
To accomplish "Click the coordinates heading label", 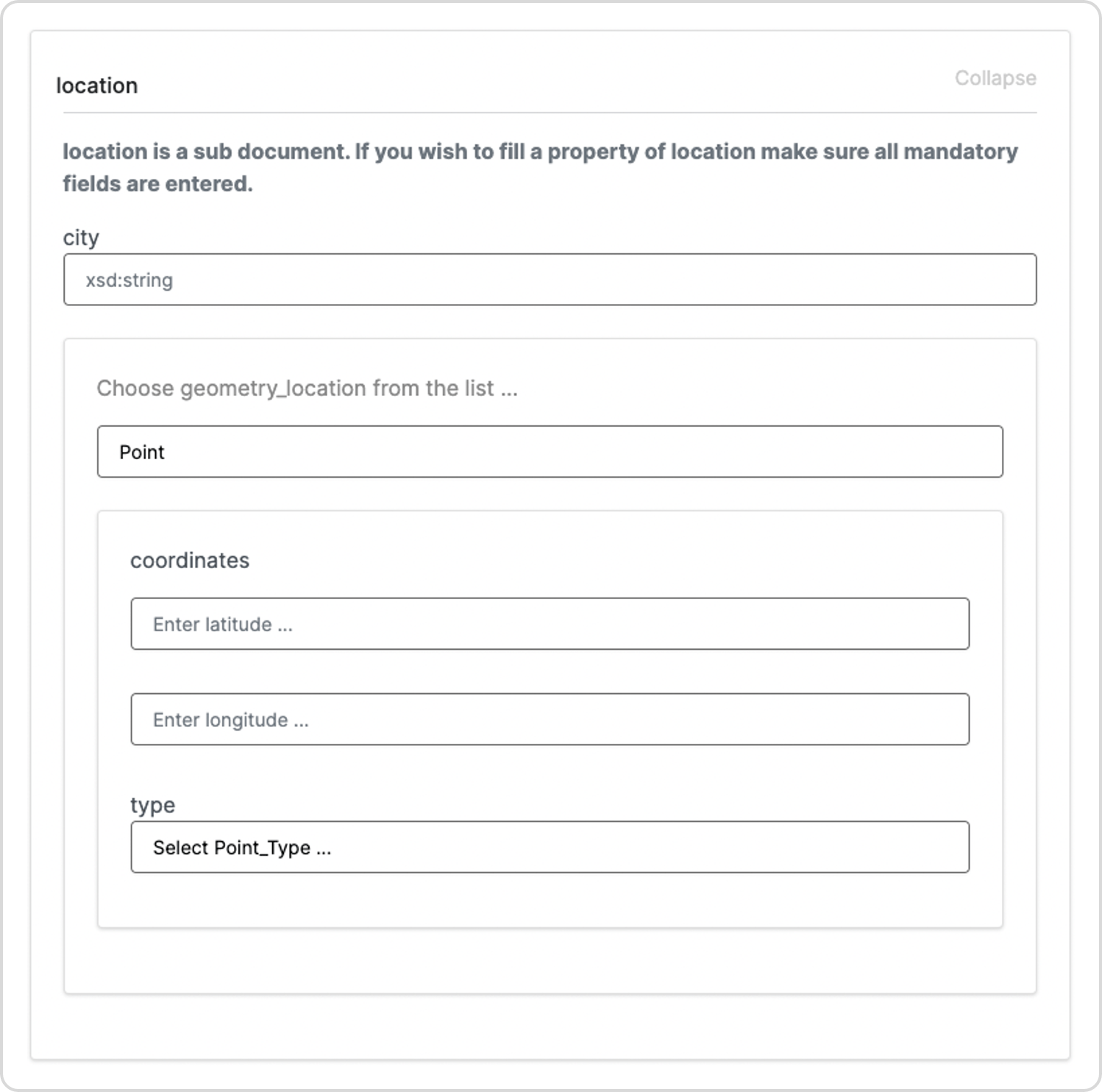I will [190, 561].
